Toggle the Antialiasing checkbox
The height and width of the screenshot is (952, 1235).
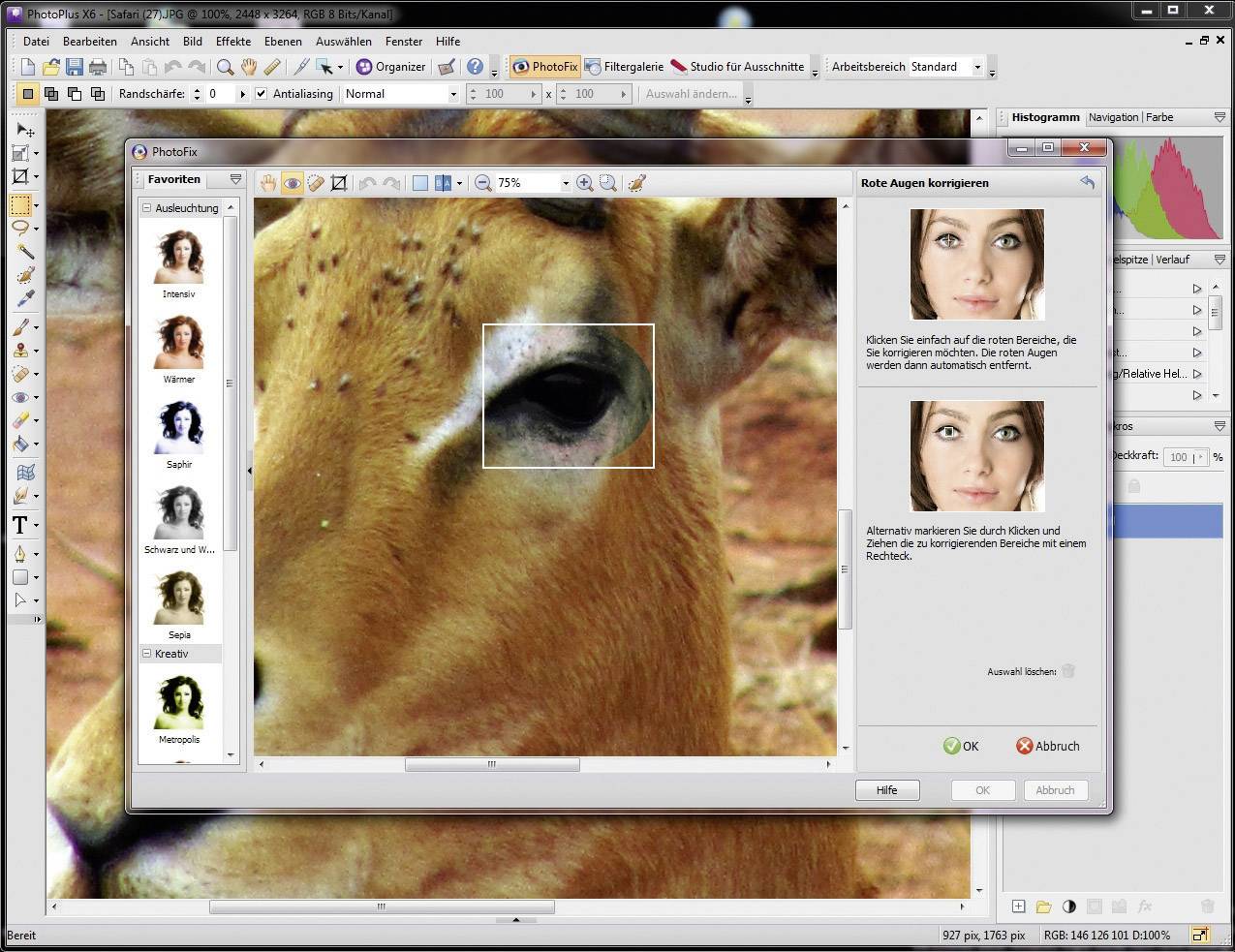(x=261, y=94)
